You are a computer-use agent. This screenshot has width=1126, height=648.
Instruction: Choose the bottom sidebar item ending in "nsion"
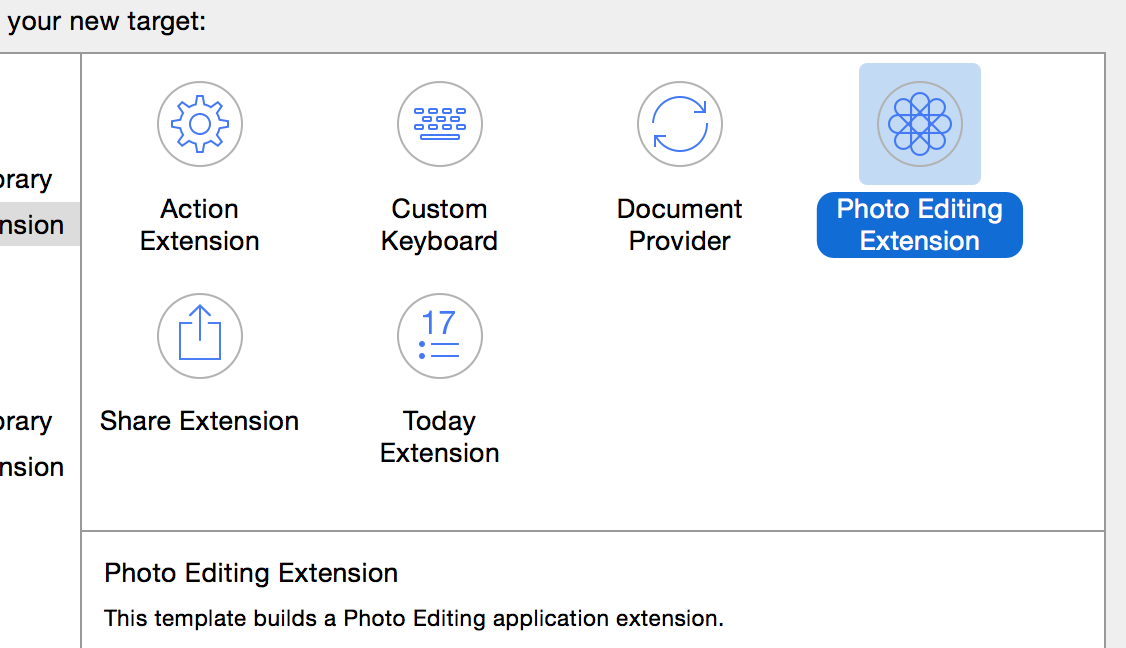coord(32,467)
